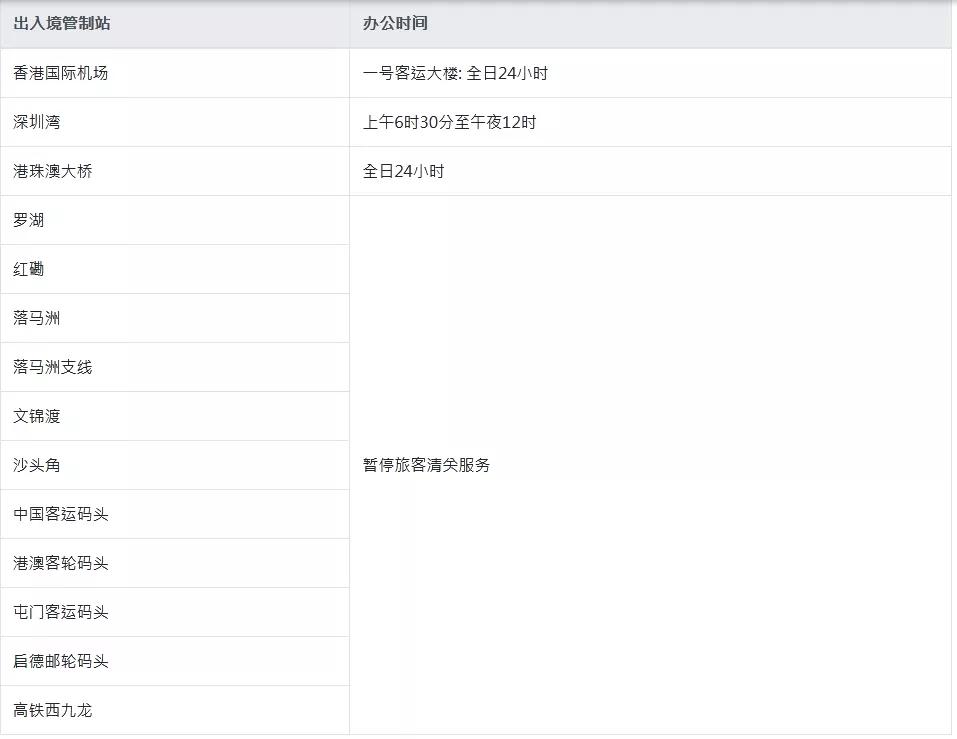Click the 落马洲 cell
This screenshot has width=957, height=739.
pyautogui.click(x=37, y=318)
